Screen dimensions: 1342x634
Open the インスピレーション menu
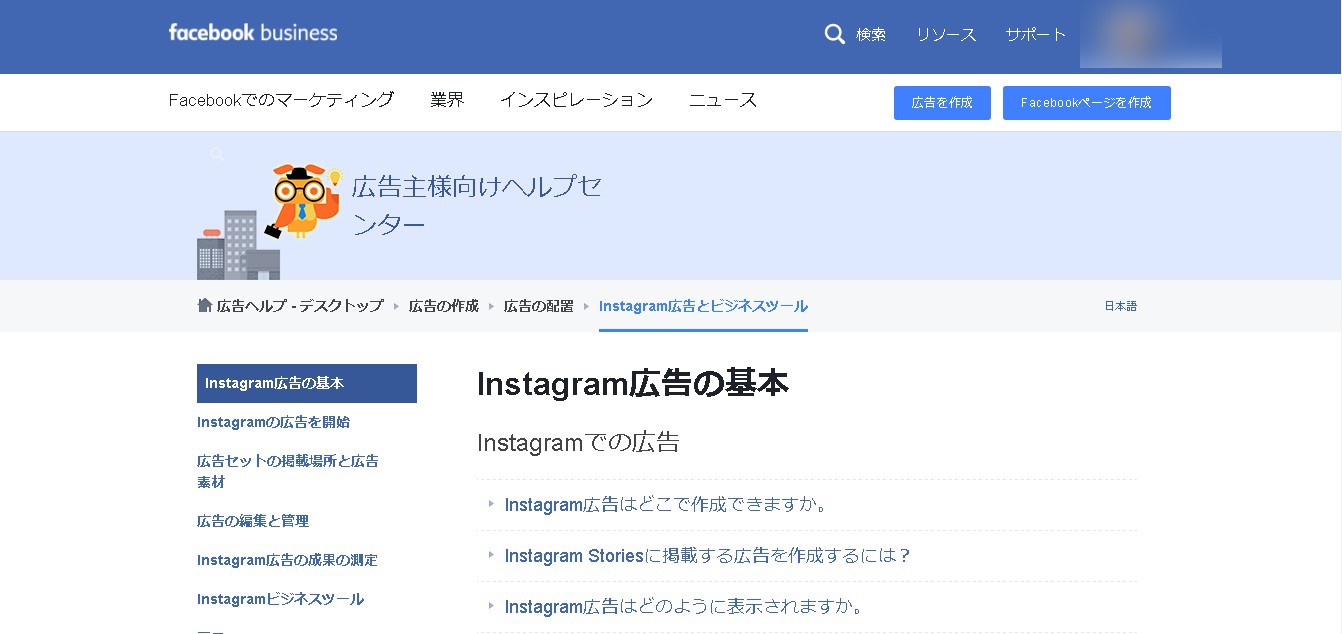coord(576,100)
